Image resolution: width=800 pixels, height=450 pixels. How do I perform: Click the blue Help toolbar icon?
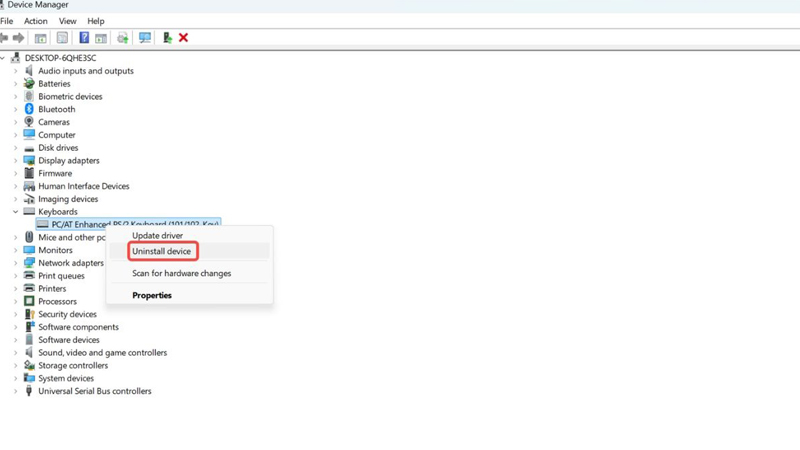point(84,38)
